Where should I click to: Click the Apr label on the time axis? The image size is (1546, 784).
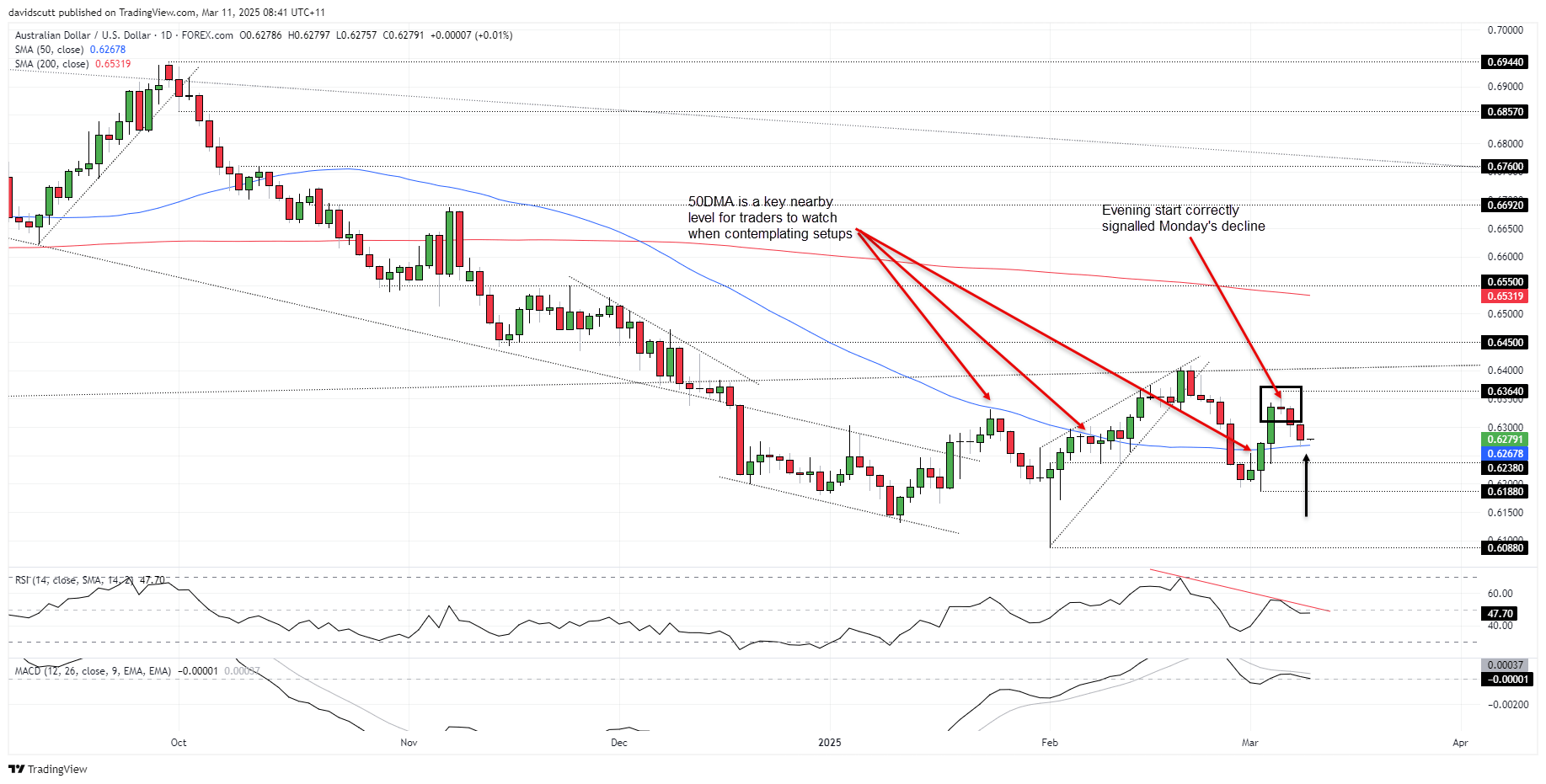1460,743
